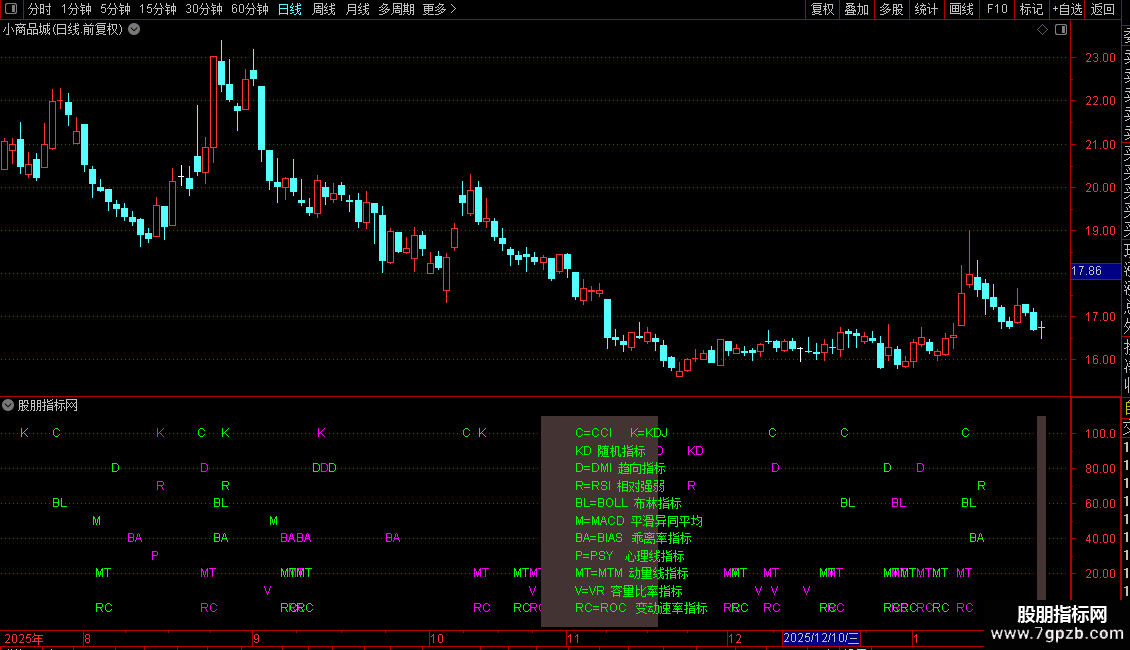
Task: Toggle the sidebar panel icon at top-left
Action: point(11,9)
